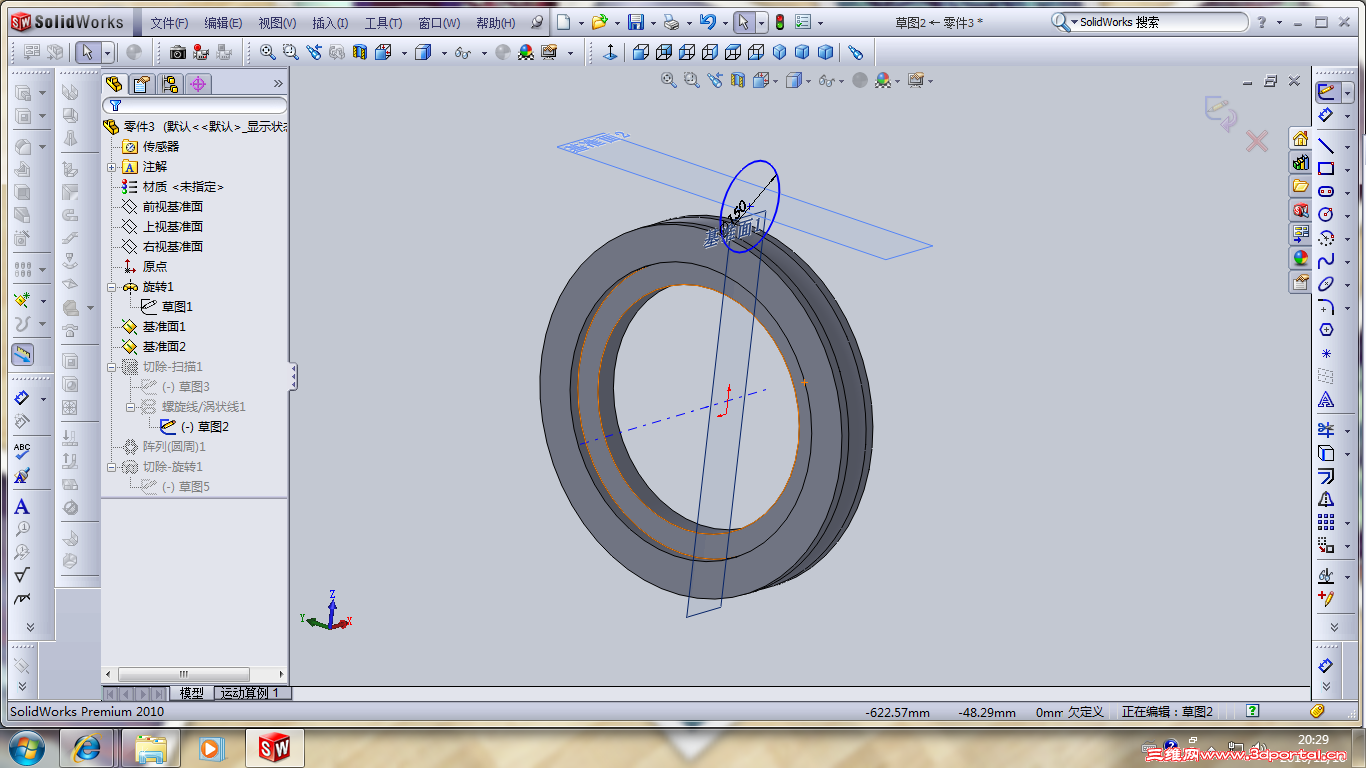
Task: Select the Ellipse sketch tool
Action: point(1326,284)
